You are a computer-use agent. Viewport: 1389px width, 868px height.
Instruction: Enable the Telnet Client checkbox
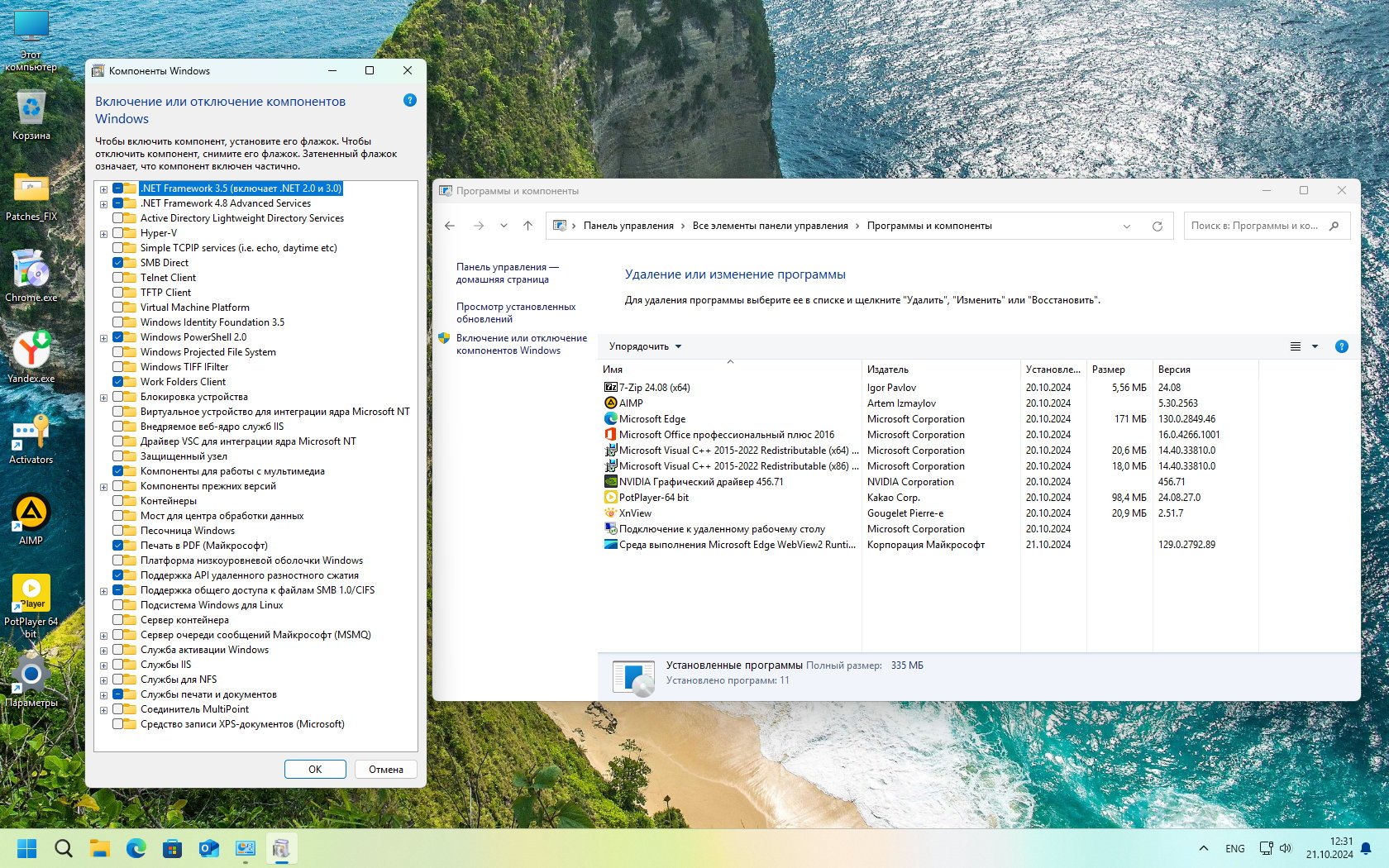tap(118, 278)
